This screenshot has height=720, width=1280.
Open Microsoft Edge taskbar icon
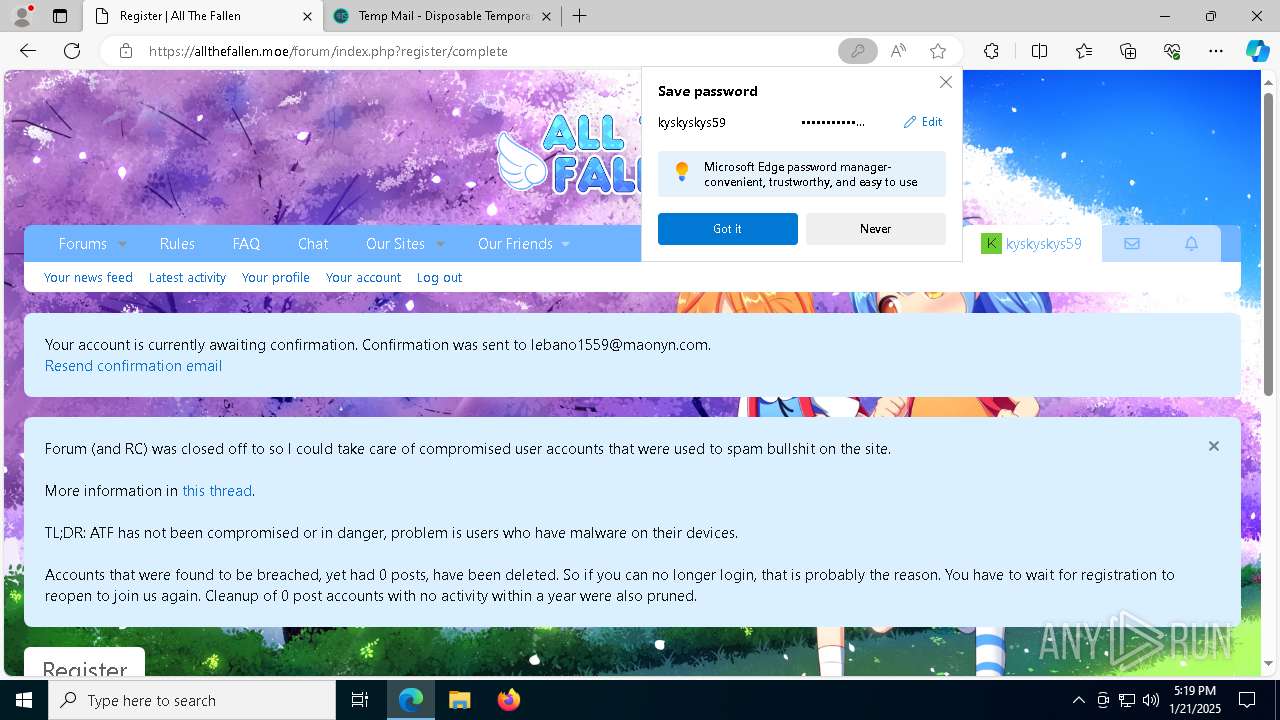point(411,700)
